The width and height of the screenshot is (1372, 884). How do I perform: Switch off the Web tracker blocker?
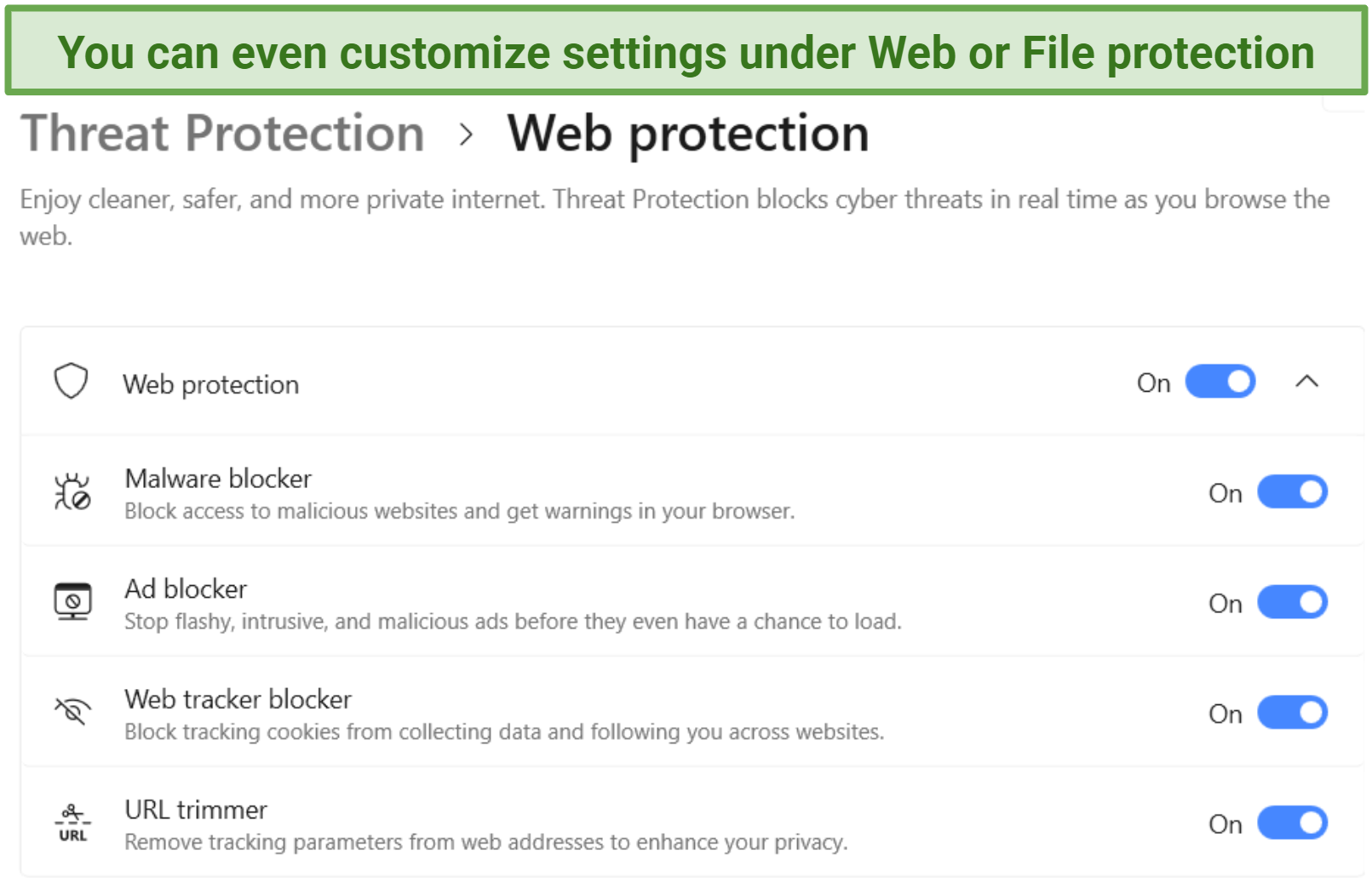coord(1292,712)
